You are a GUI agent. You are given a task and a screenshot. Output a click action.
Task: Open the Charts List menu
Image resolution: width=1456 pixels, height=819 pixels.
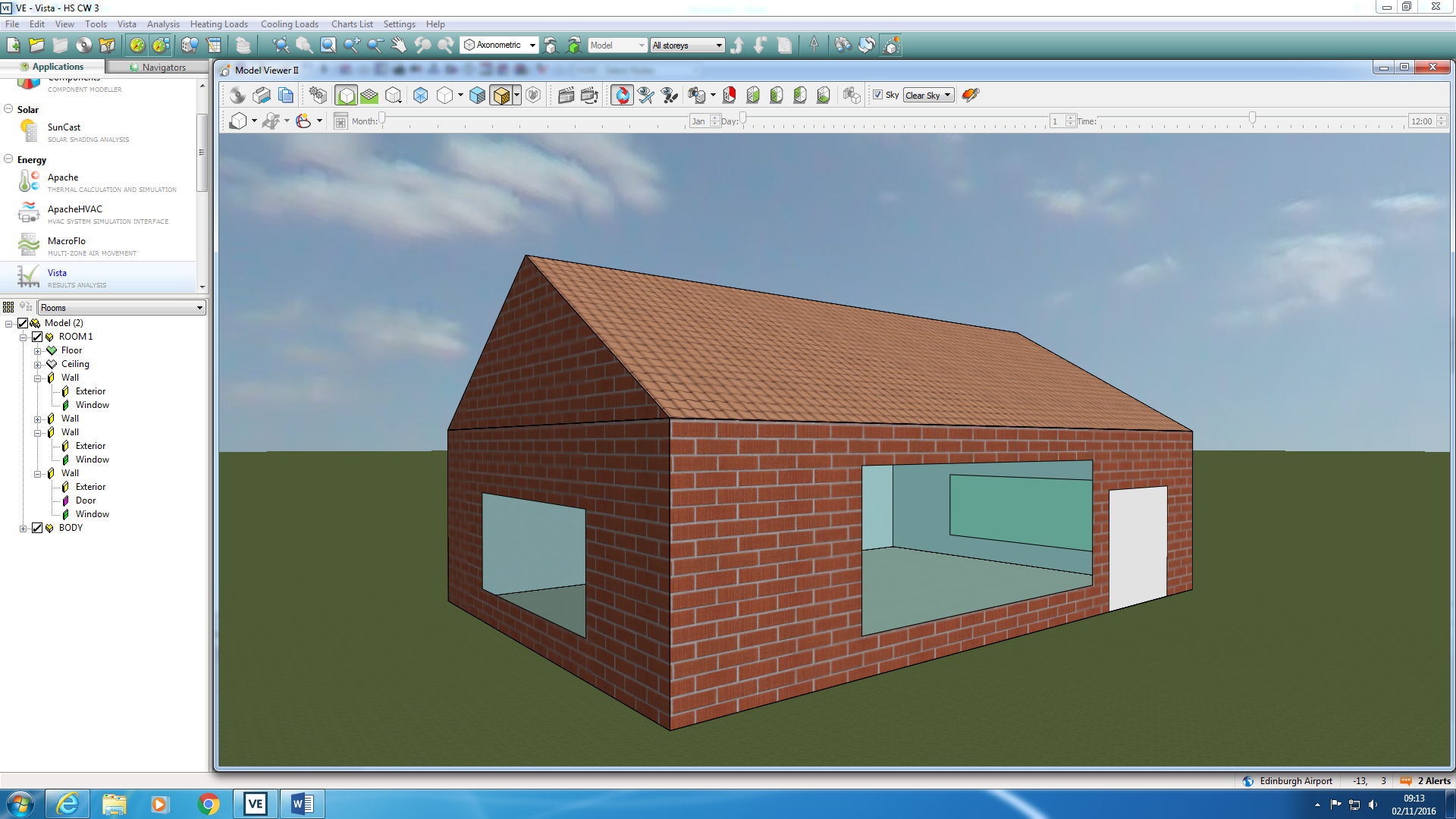352,24
